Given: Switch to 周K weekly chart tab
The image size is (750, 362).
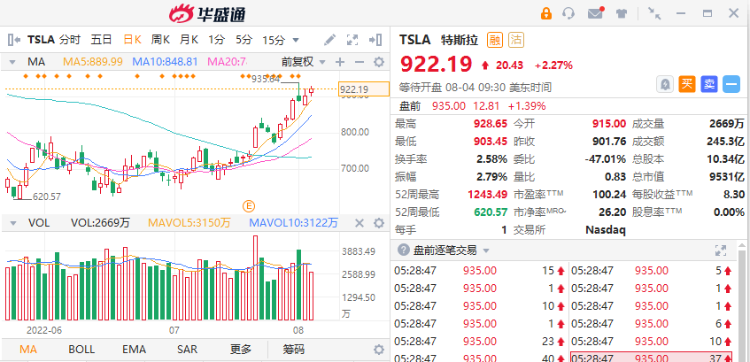Looking at the screenshot, I should [x=160, y=40].
